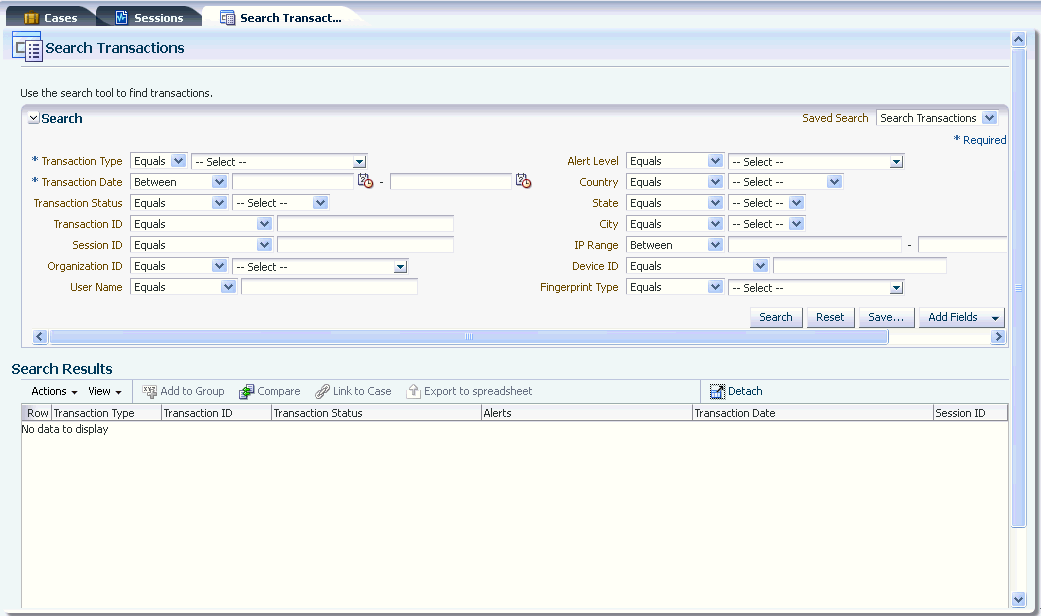Open start date calendar picker for Transaction Date
The width and height of the screenshot is (1041, 616).
[x=365, y=181]
